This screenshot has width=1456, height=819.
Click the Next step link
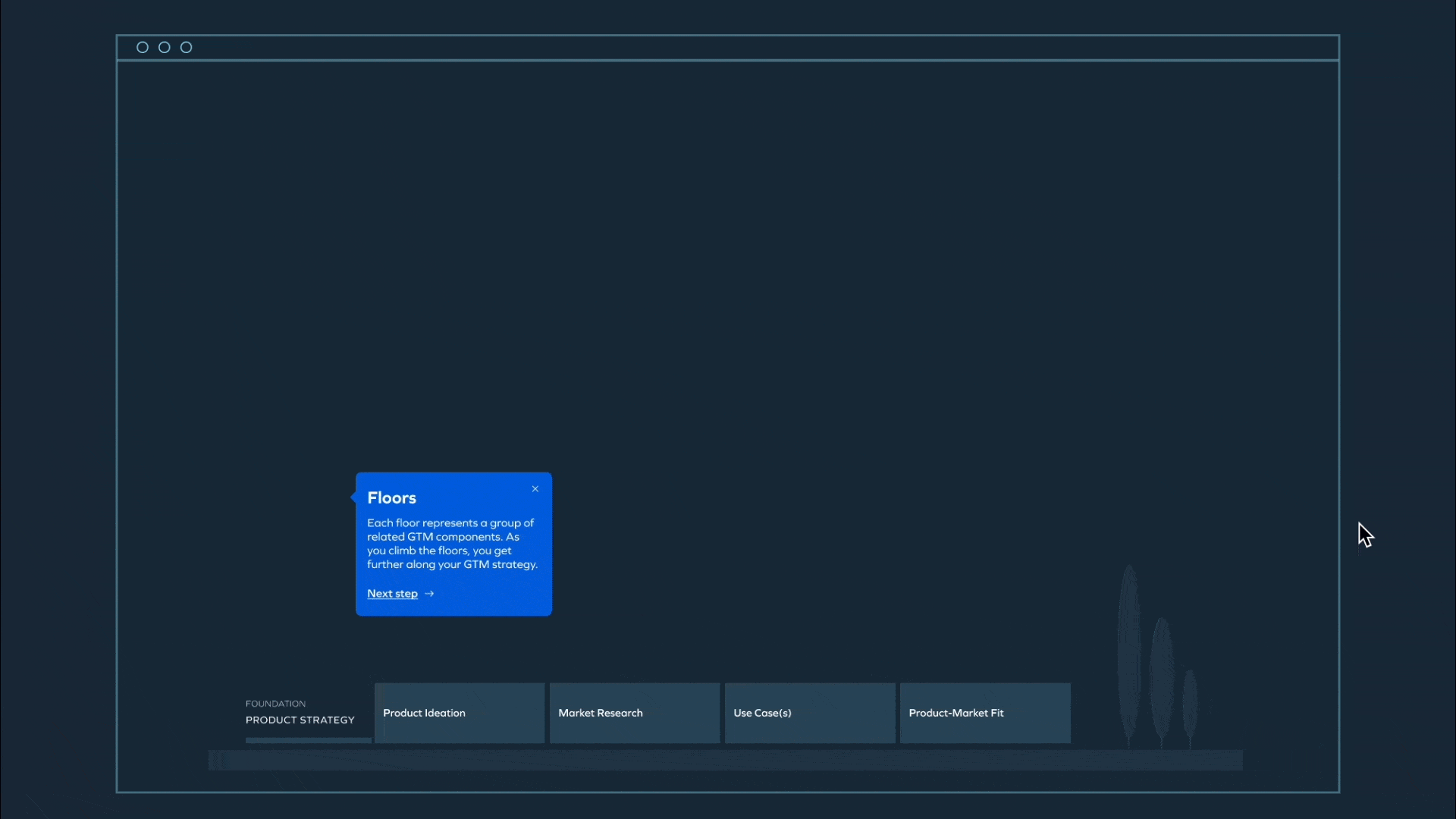pyautogui.click(x=392, y=594)
